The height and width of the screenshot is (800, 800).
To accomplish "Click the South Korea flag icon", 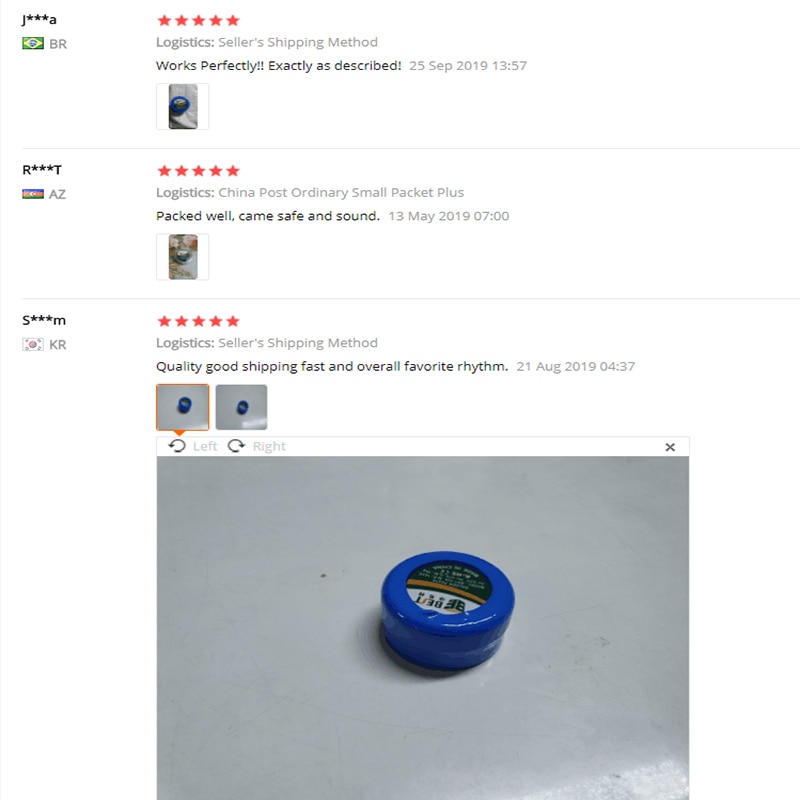I will click(33, 344).
